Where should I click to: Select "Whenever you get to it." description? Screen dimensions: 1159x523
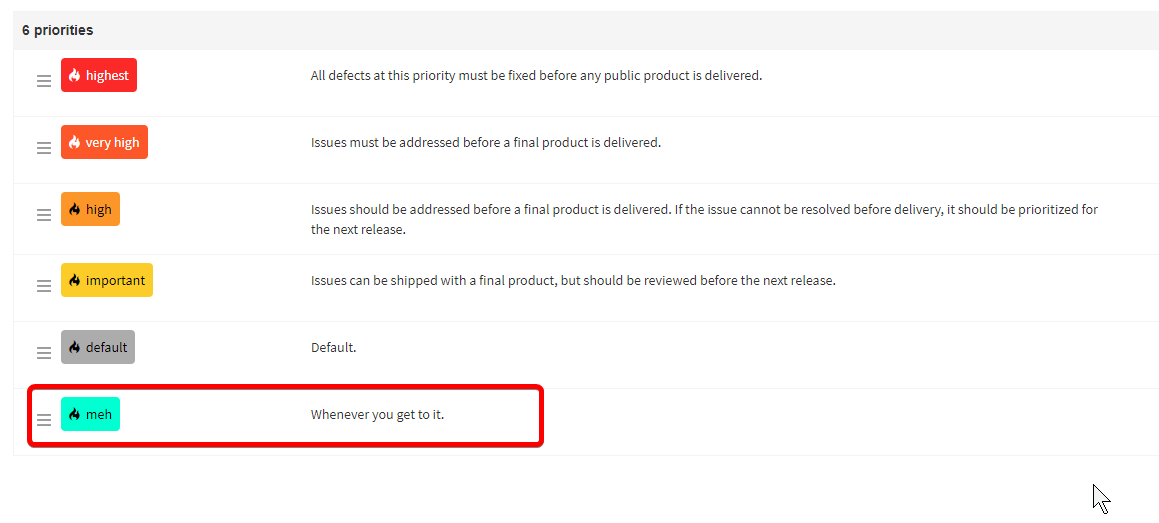(377, 414)
